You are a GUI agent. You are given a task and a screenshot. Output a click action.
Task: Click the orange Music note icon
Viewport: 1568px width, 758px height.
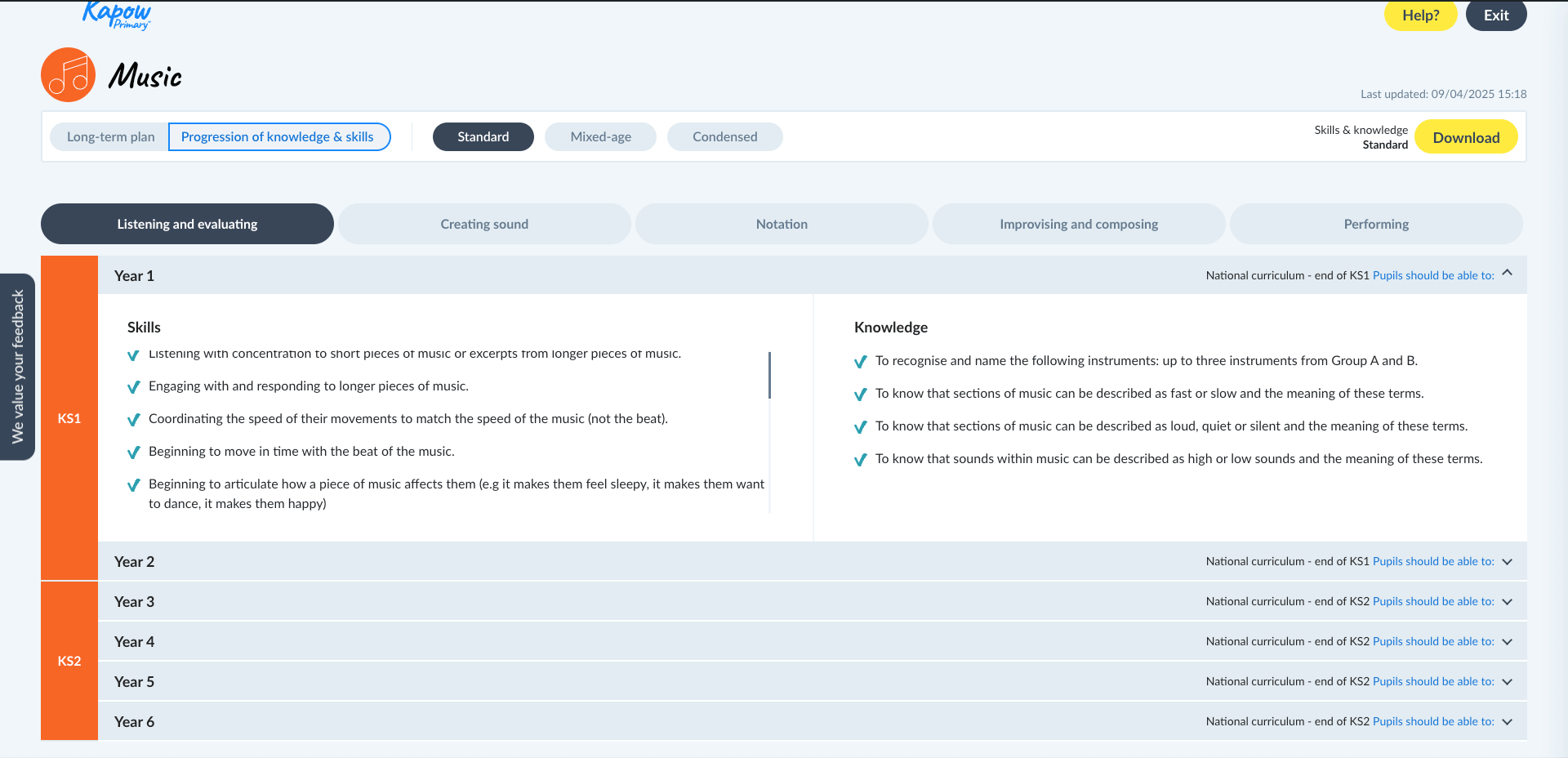69,75
